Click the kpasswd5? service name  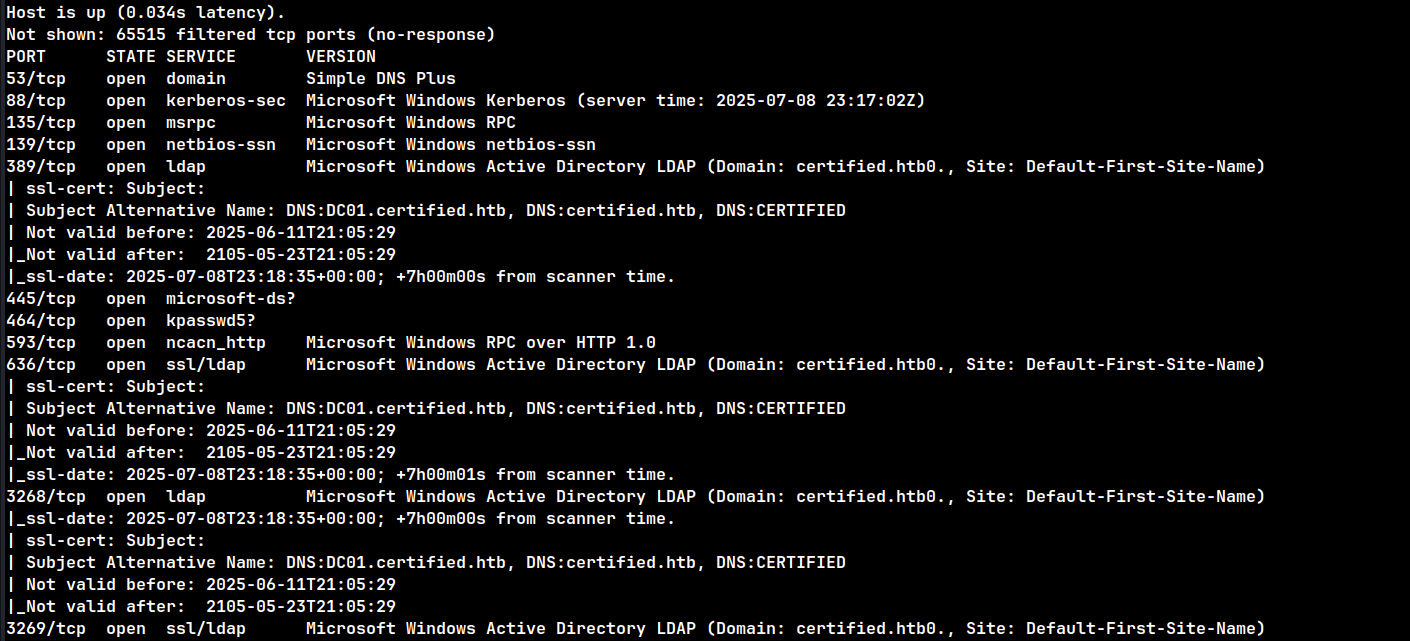211,320
